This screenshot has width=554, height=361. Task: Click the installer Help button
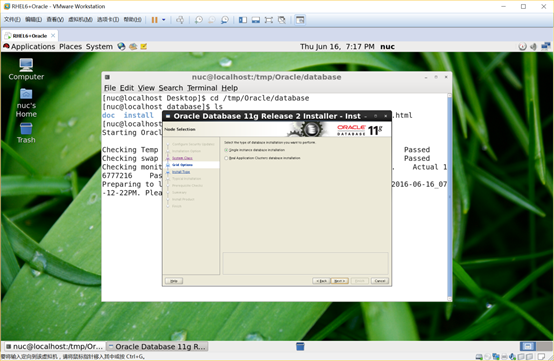pos(174,281)
